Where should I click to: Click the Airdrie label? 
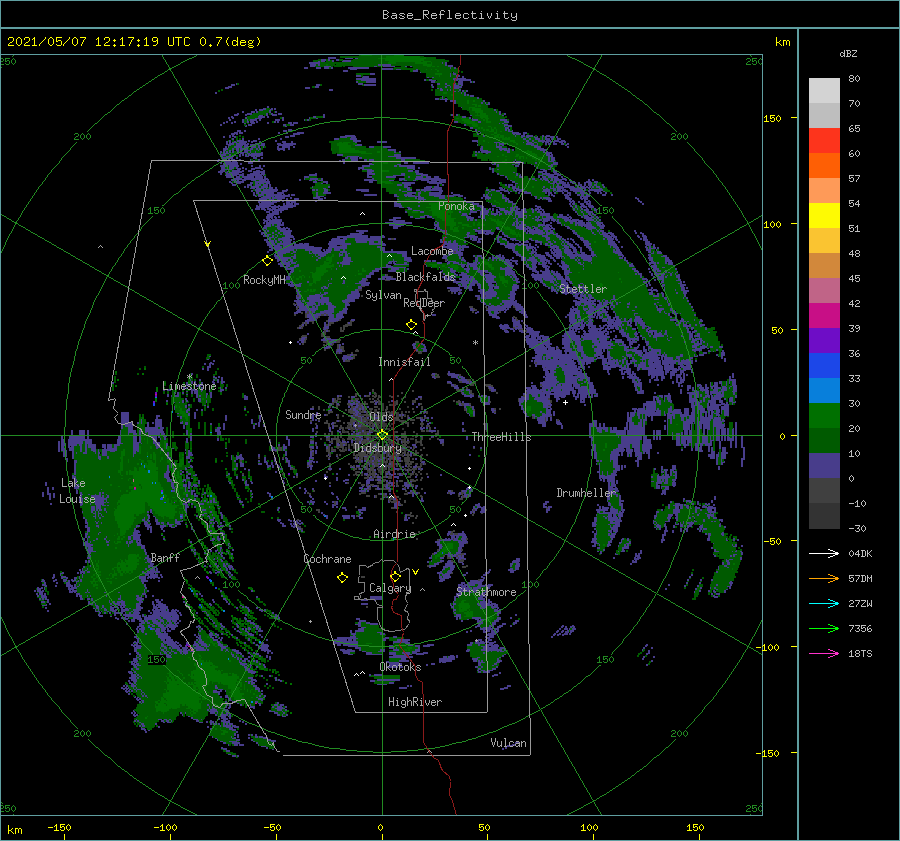tap(394, 534)
